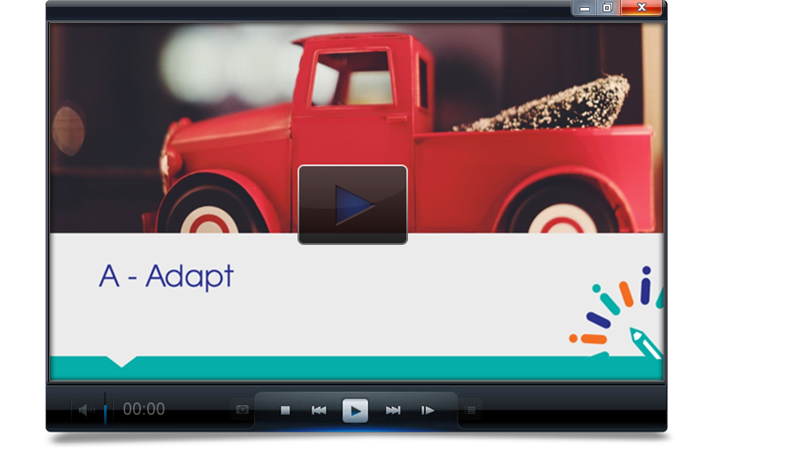The height and width of the screenshot is (467, 800).
Task: Click the 'A - Adapt' title text
Action: (x=166, y=277)
